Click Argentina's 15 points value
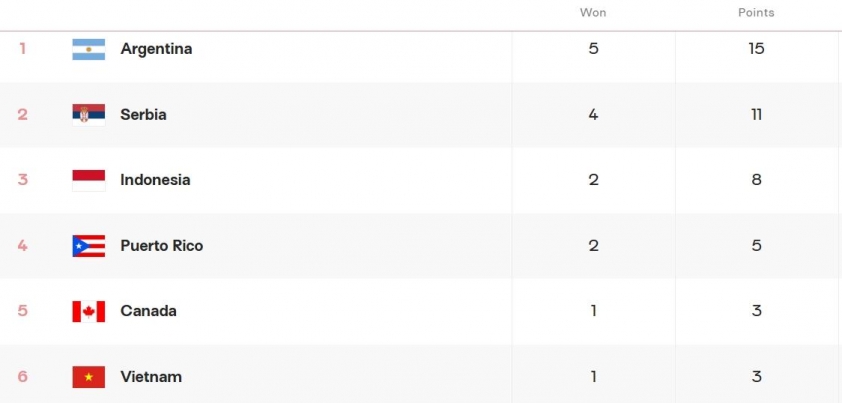This screenshot has width=842, height=403. click(756, 49)
